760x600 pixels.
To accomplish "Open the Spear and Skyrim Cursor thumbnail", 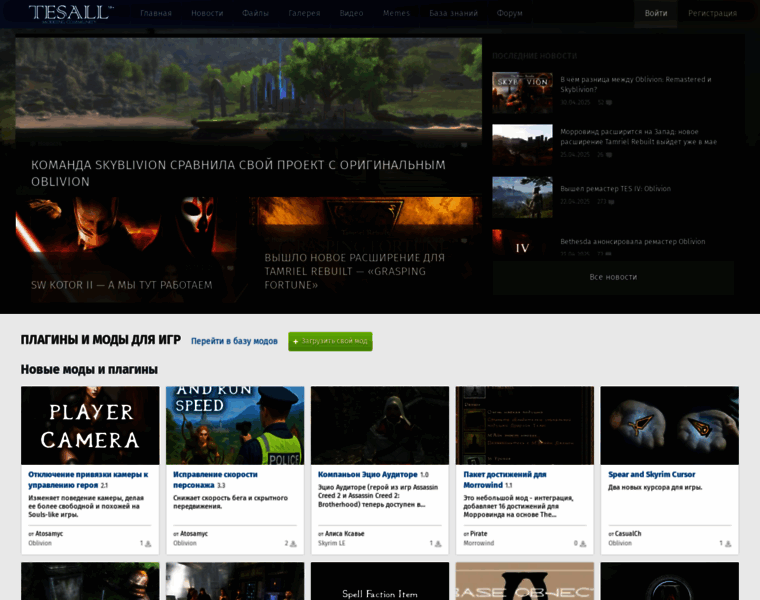I will click(x=670, y=426).
